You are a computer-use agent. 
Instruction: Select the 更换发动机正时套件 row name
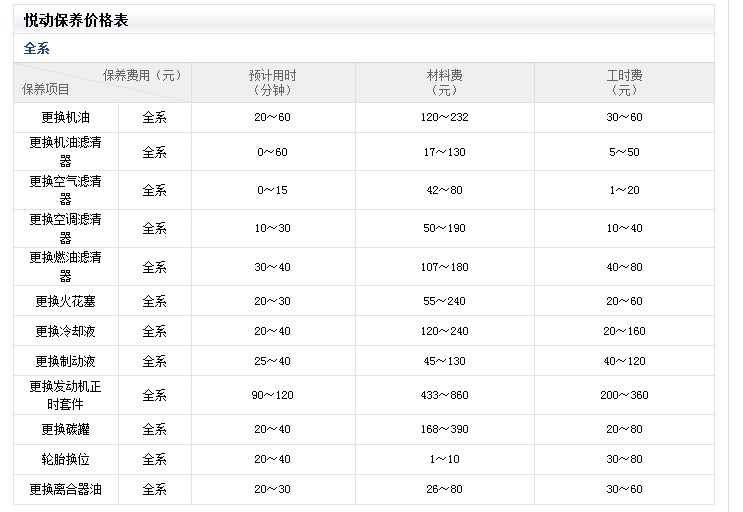pos(65,395)
